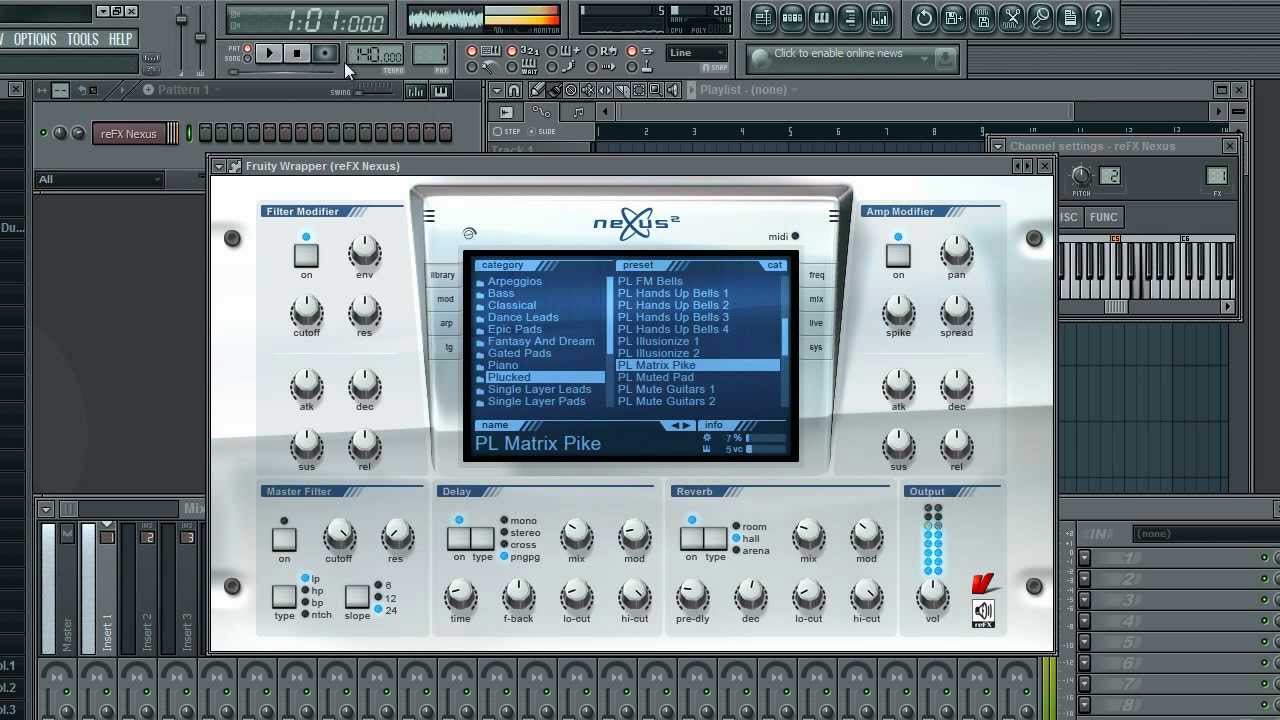Click the Output vol knob
1280x720 pixels.
coord(932,596)
